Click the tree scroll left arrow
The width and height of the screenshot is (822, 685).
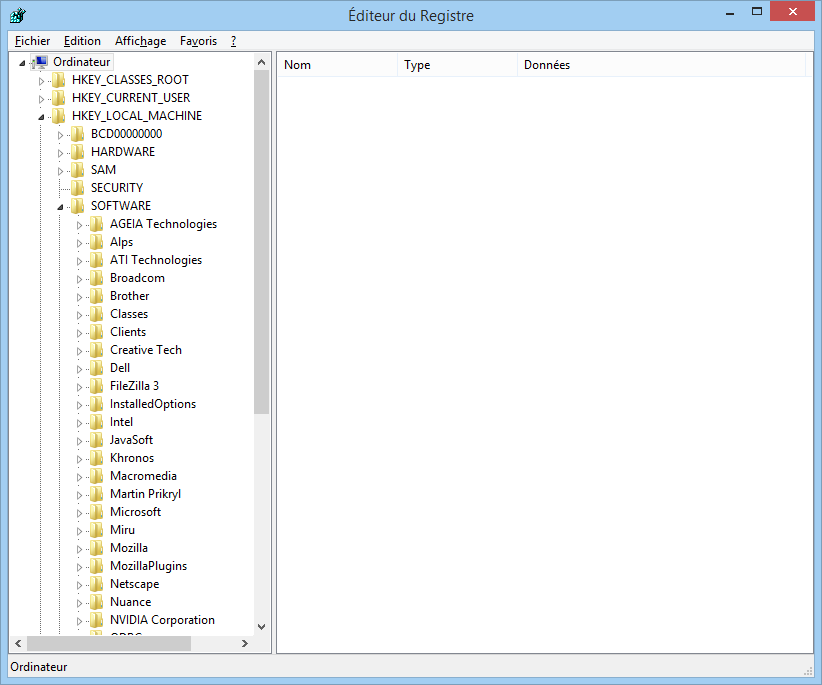coord(18,643)
